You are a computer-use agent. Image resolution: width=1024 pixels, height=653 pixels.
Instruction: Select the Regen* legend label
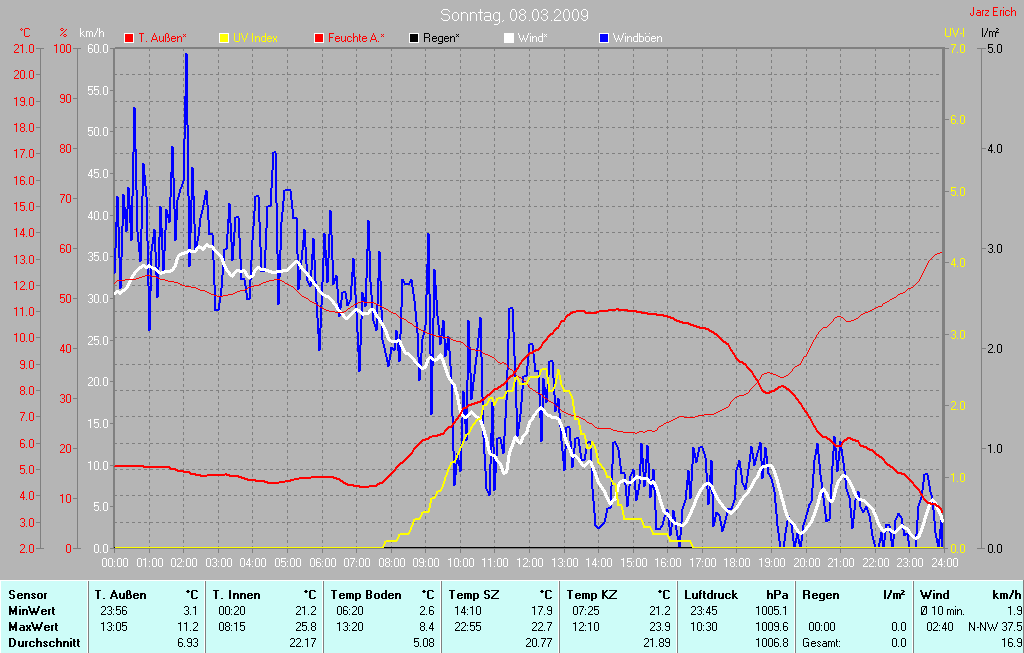[x=441, y=38]
